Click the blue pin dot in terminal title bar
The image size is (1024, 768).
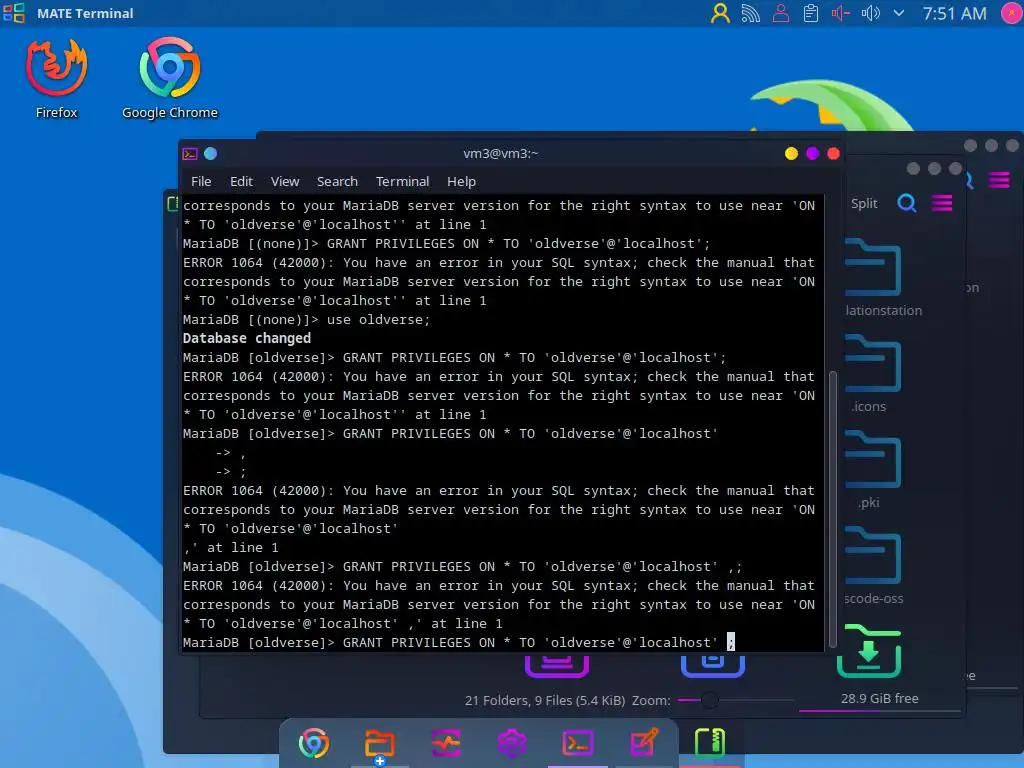click(210, 153)
